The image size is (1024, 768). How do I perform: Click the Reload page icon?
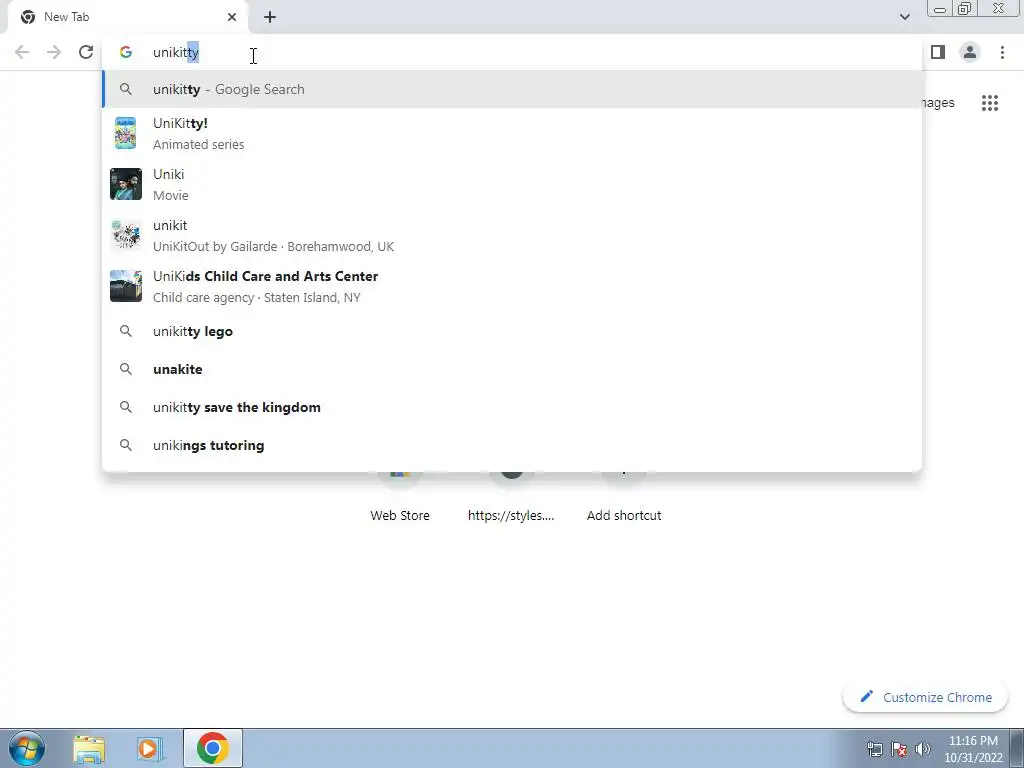86,52
